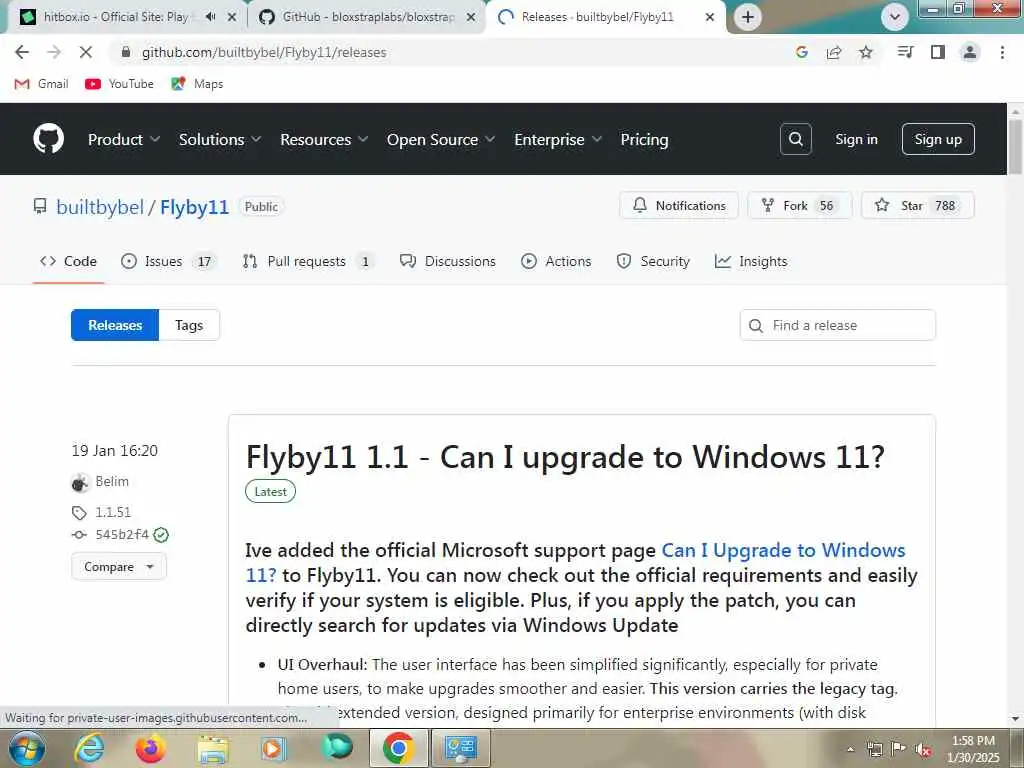Screen dimensions: 1024x768
Task: Open the 1.1.51 tag link
Action: point(113,512)
